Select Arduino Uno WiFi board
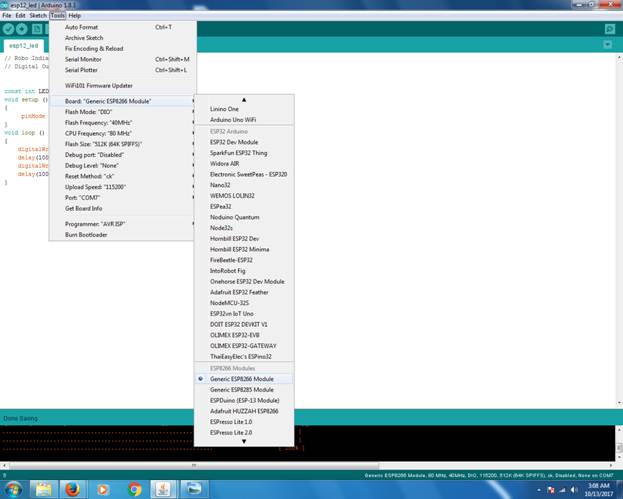The image size is (623, 499). click(244, 120)
